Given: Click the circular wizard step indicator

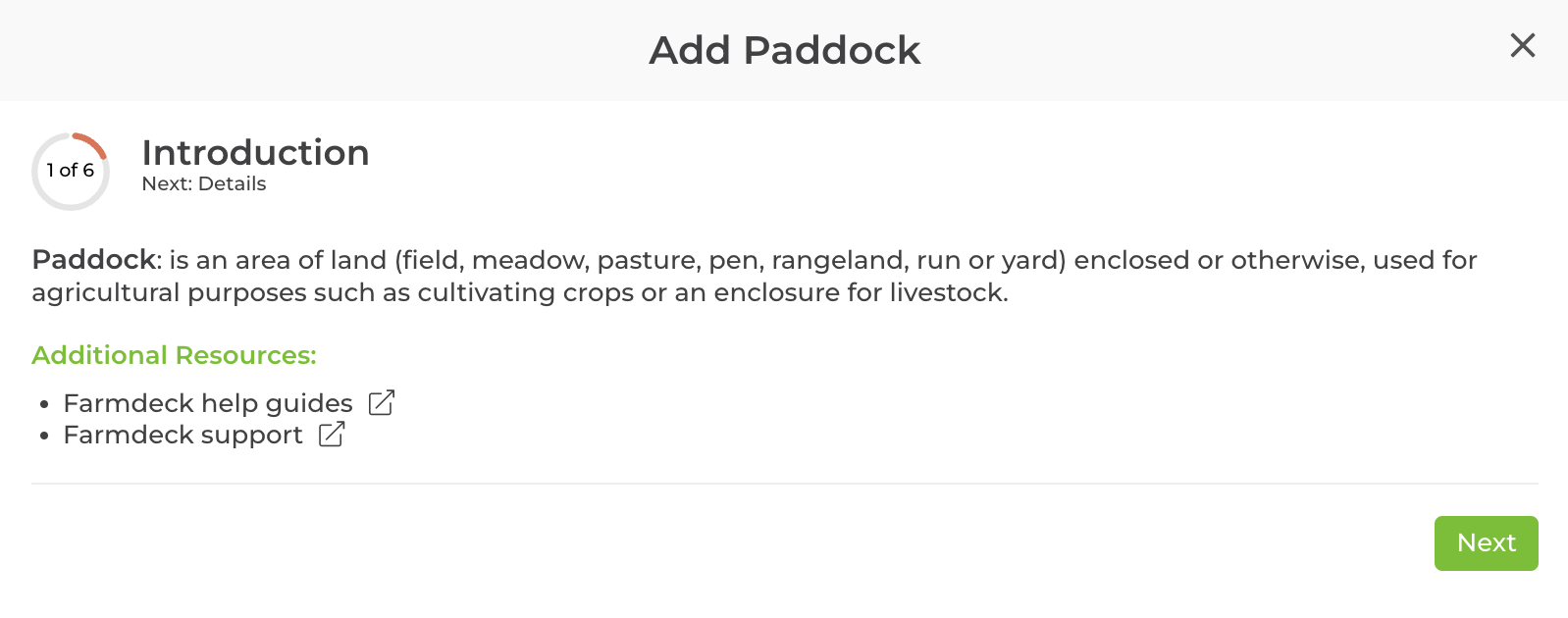Looking at the screenshot, I should click(70, 170).
